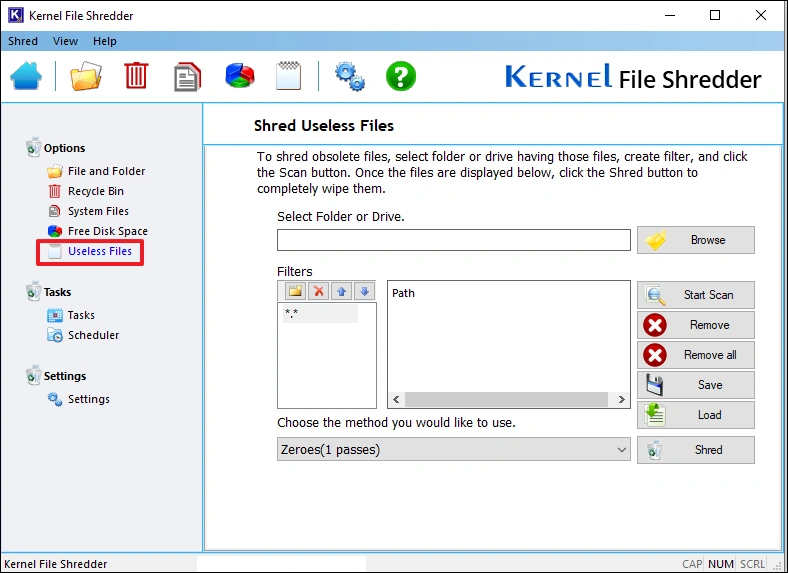Open the View menu
The image size is (788, 573).
tap(65, 41)
